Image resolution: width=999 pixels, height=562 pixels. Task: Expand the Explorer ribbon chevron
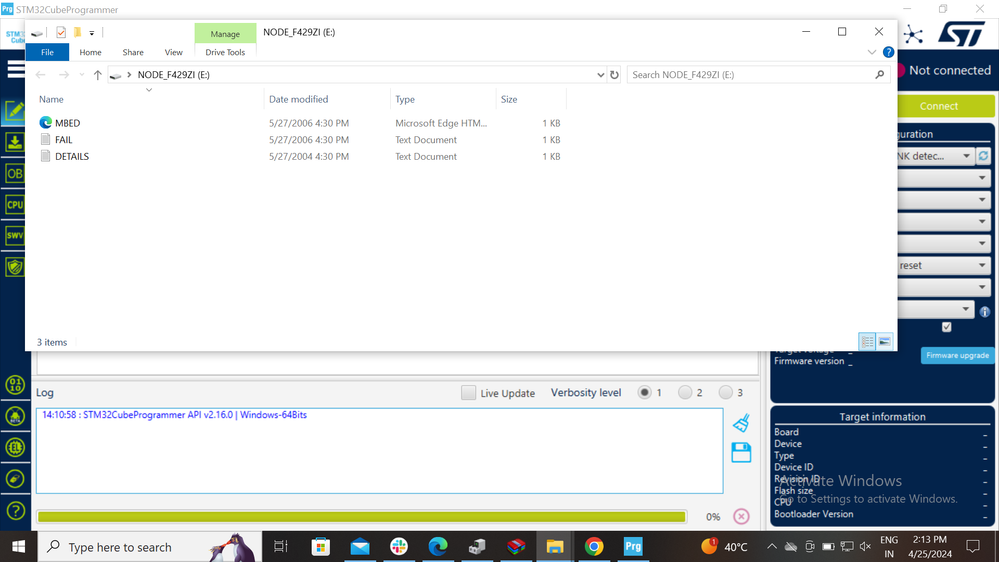872,52
